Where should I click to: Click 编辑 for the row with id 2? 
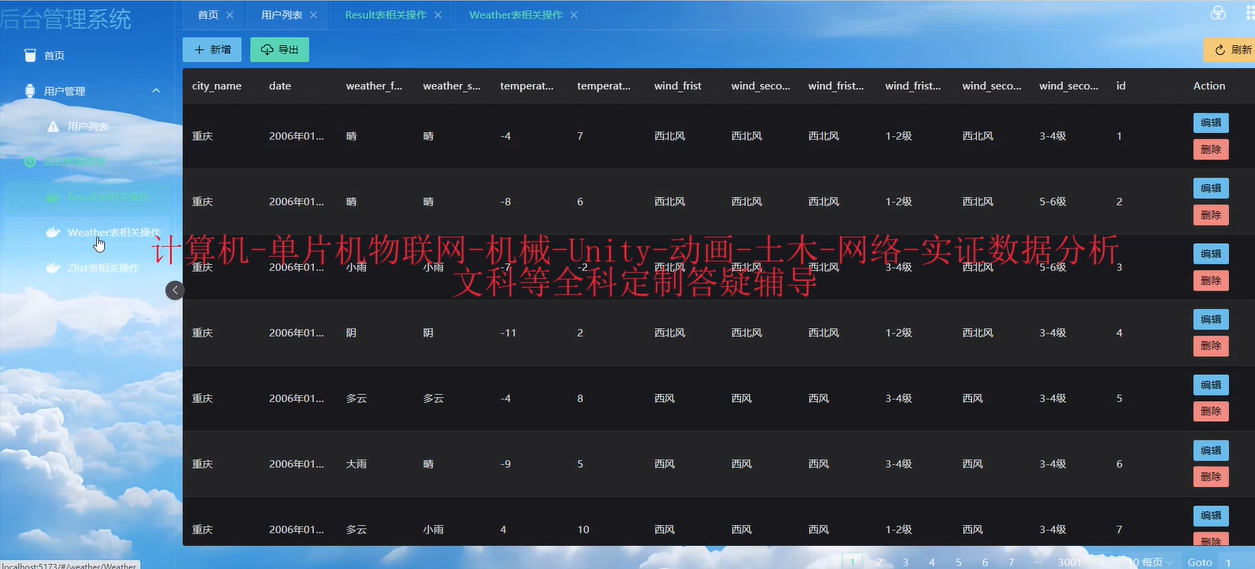[x=1211, y=188]
